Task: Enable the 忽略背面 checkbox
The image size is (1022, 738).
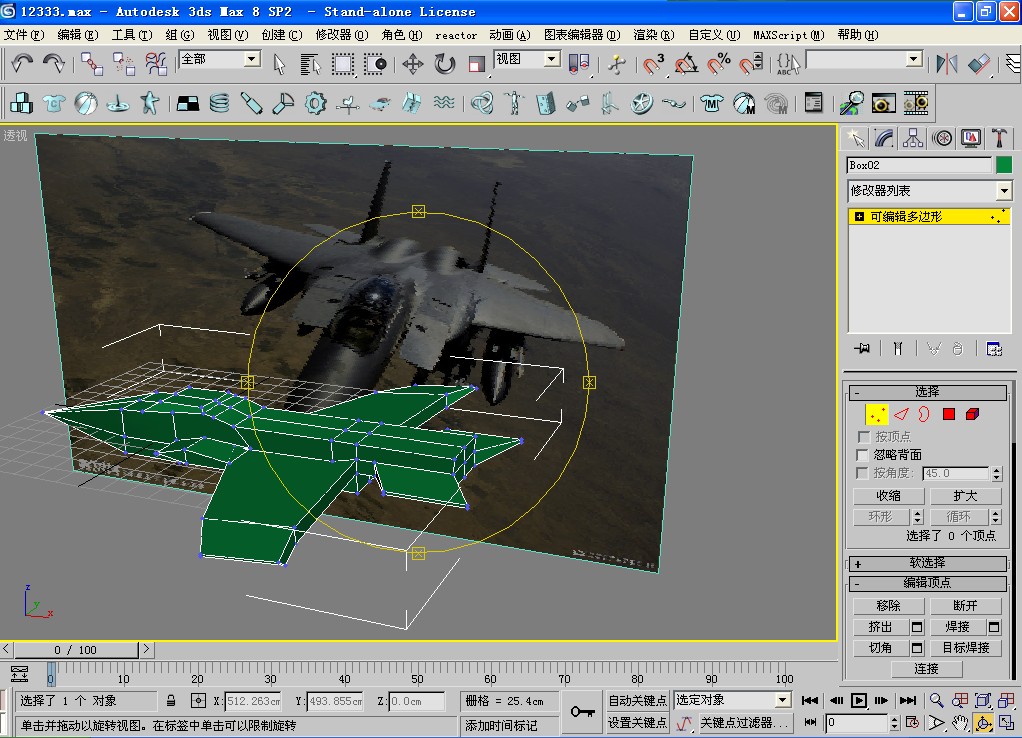Action: tap(863, 454)
